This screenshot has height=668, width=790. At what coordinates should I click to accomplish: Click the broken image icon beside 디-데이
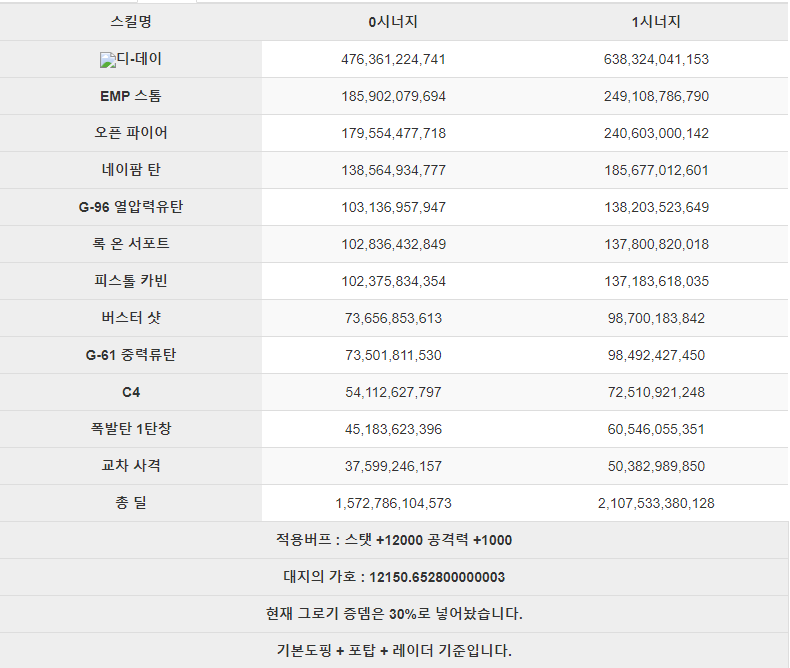click(x=108, y=60)
